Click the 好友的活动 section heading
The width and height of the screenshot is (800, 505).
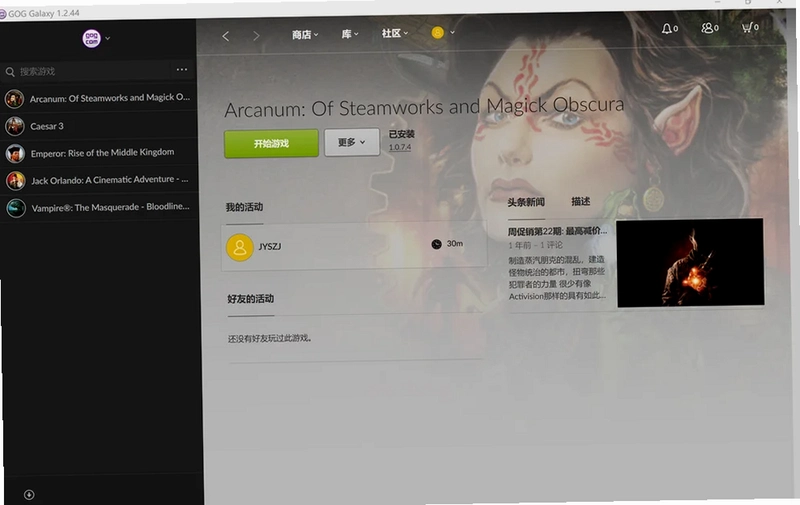pyautogui.click(x=251, y=299)
